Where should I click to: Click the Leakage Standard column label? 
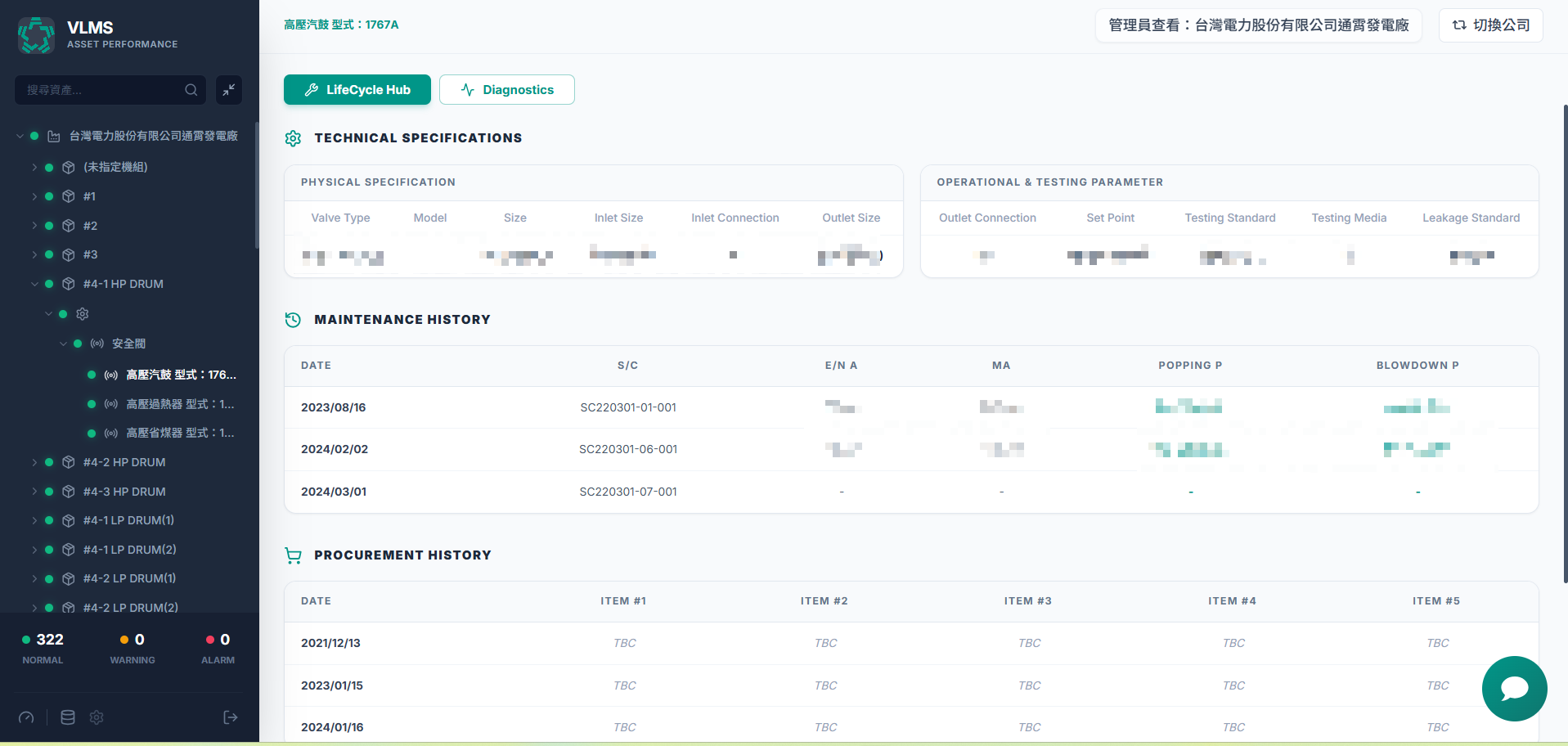coord(1471,218)
